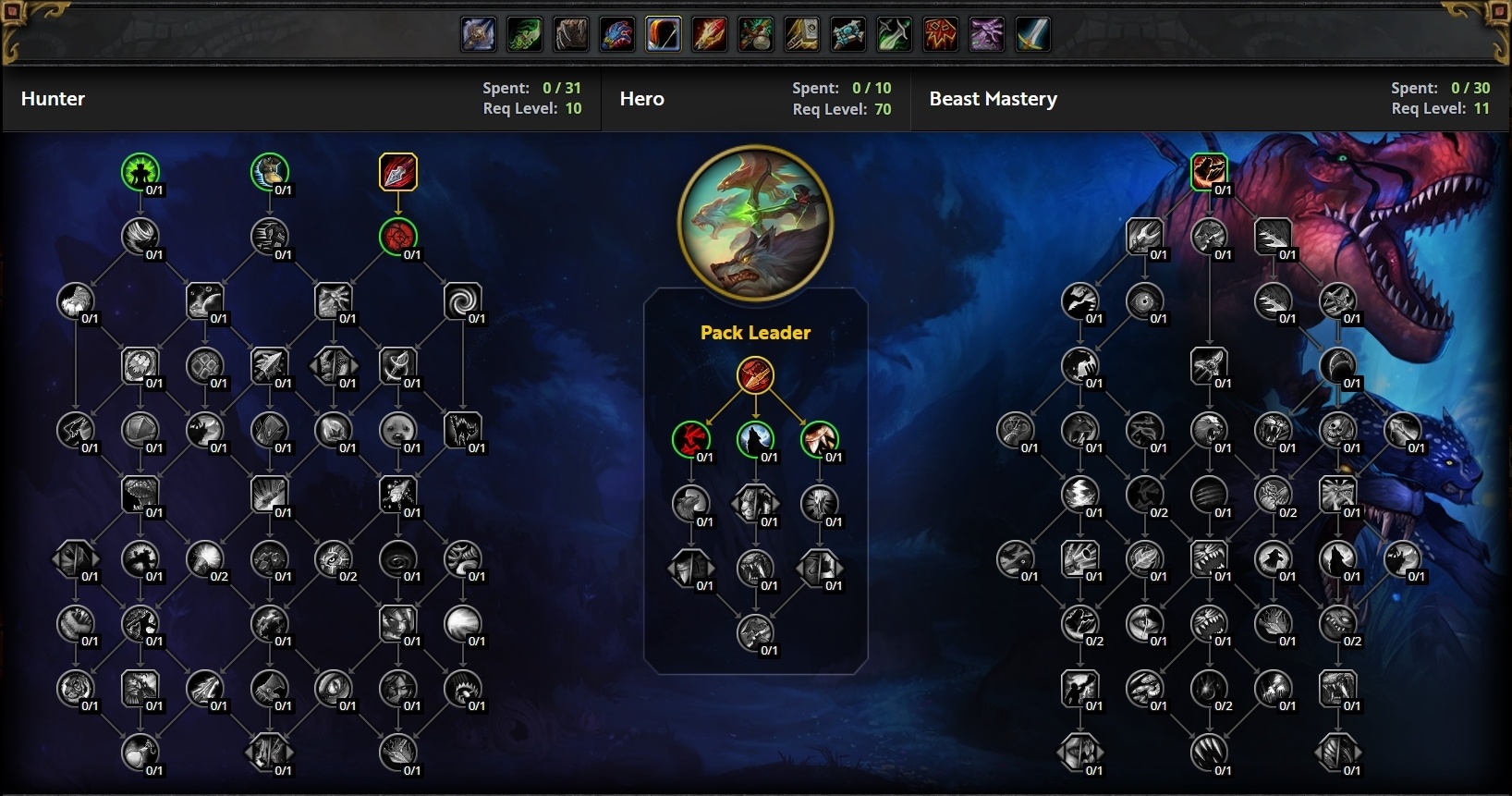Choose the Mage class icon with the red crystal
The image size is (1512, 796).
(710, 35)
